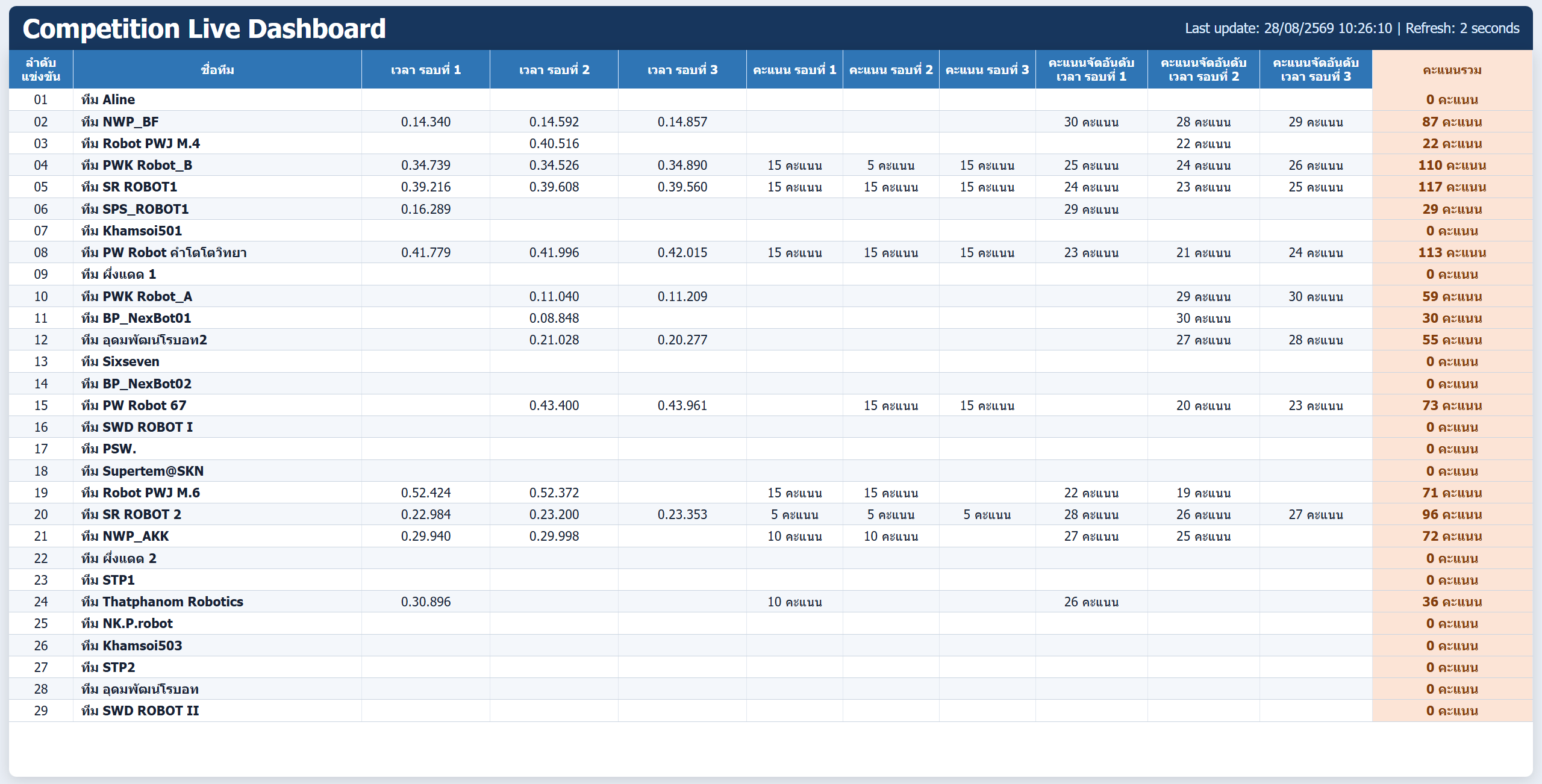This screenshot has height=784, width=1542.
Task: Select team name ทีม Sixseven
Action: (x=120, y=361)
